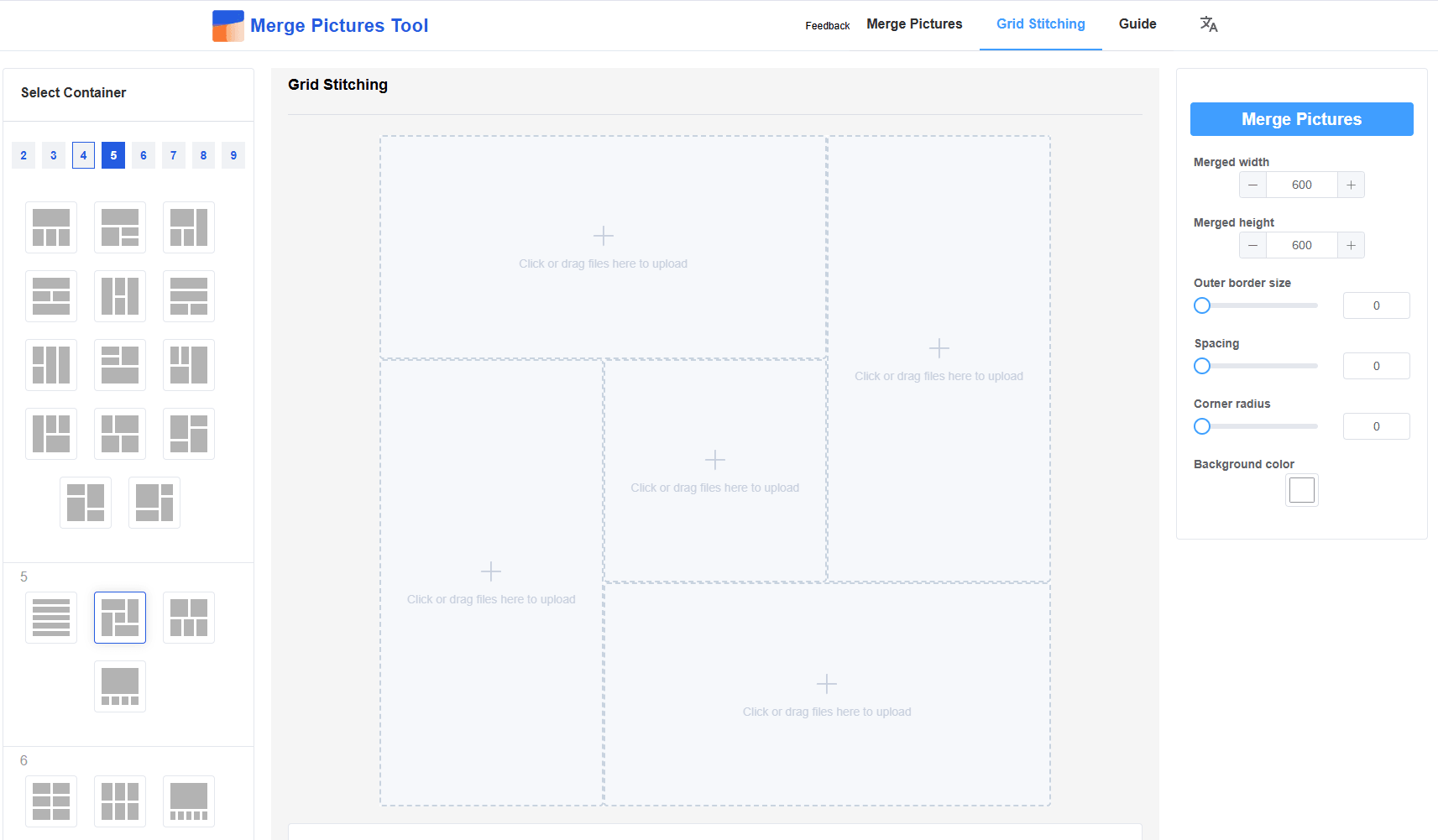Focus the Outer border size number field
The width and height of the screenshot is (1438, 840).
[1376, 305]
